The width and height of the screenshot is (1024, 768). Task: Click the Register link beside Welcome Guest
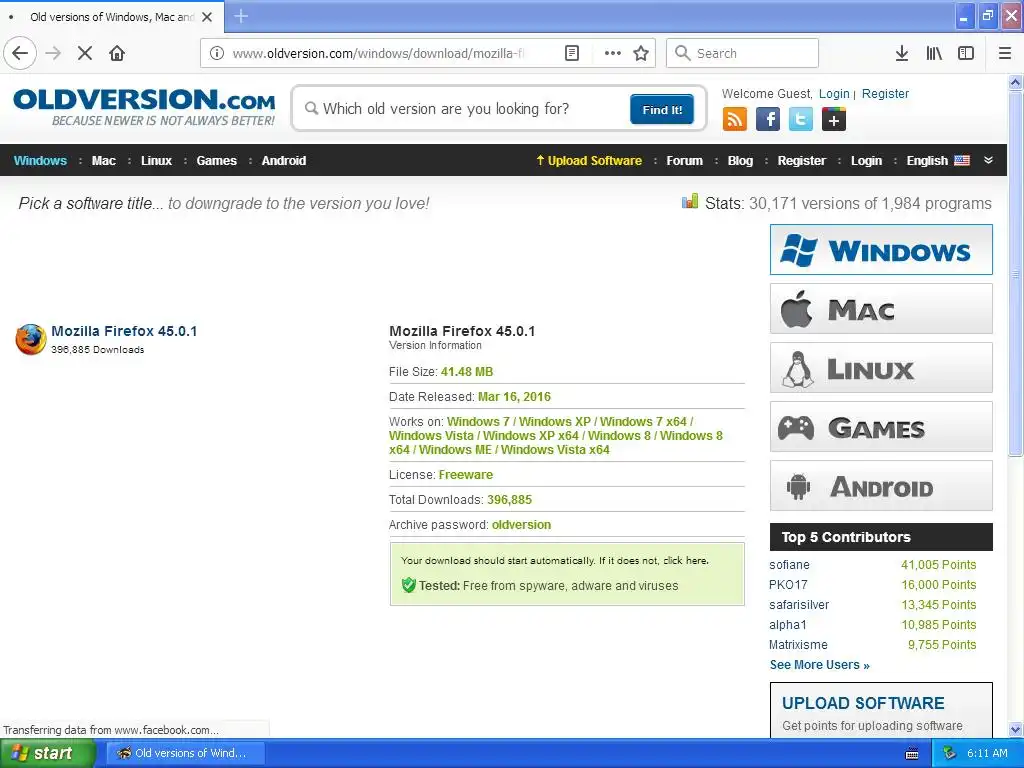[885, 93]
